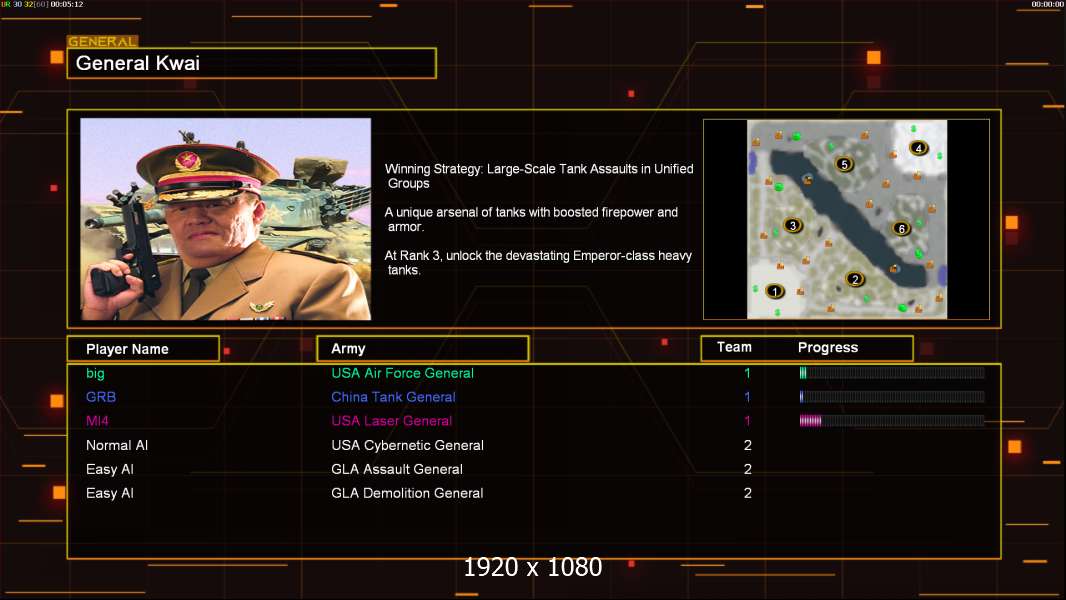Viewport: 1066px width, 600px height.
Task: Select Easy AI with GLA Demolition General
Action: coord(534,493)
